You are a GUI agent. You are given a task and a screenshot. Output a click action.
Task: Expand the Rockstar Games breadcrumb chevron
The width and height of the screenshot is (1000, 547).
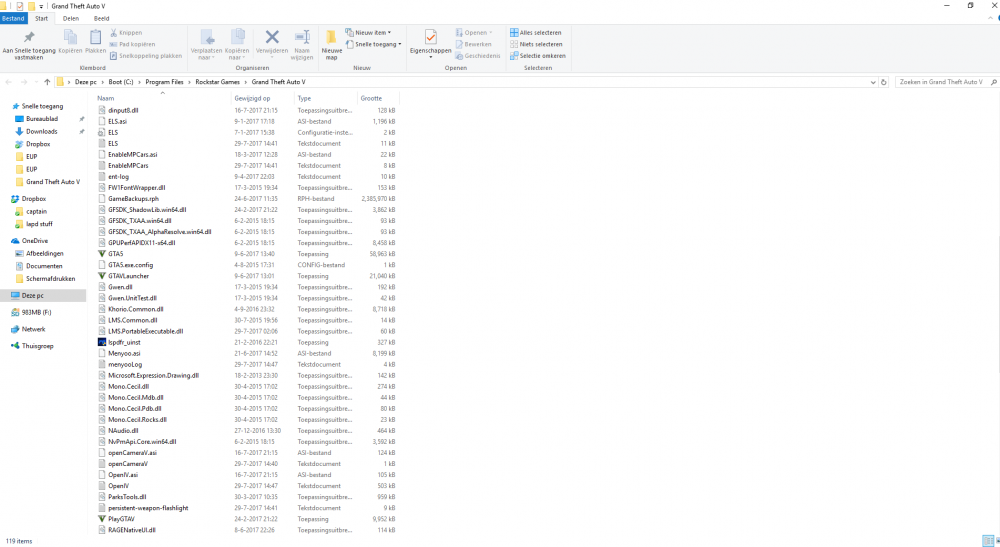[246, 82]
